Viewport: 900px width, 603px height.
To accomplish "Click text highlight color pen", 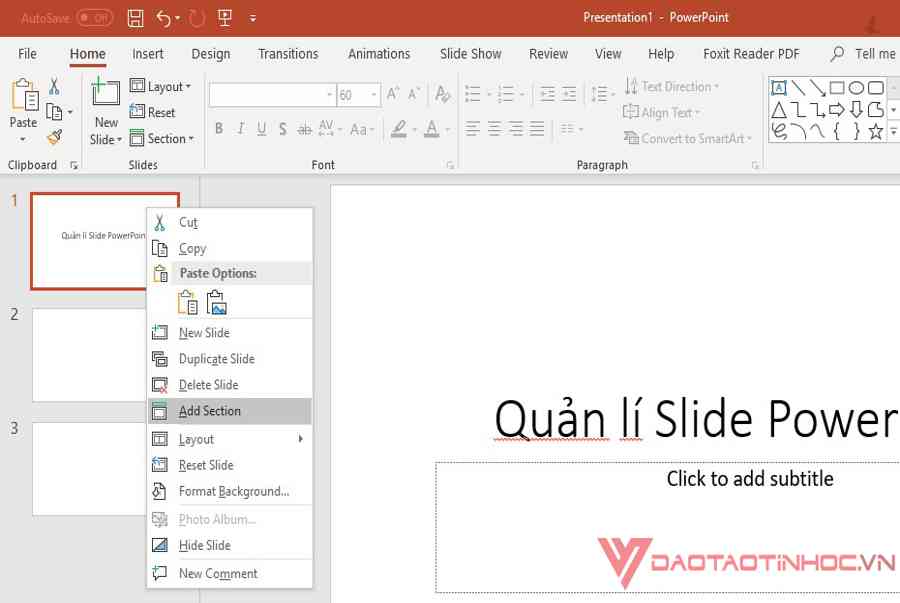I will [399, 129].
